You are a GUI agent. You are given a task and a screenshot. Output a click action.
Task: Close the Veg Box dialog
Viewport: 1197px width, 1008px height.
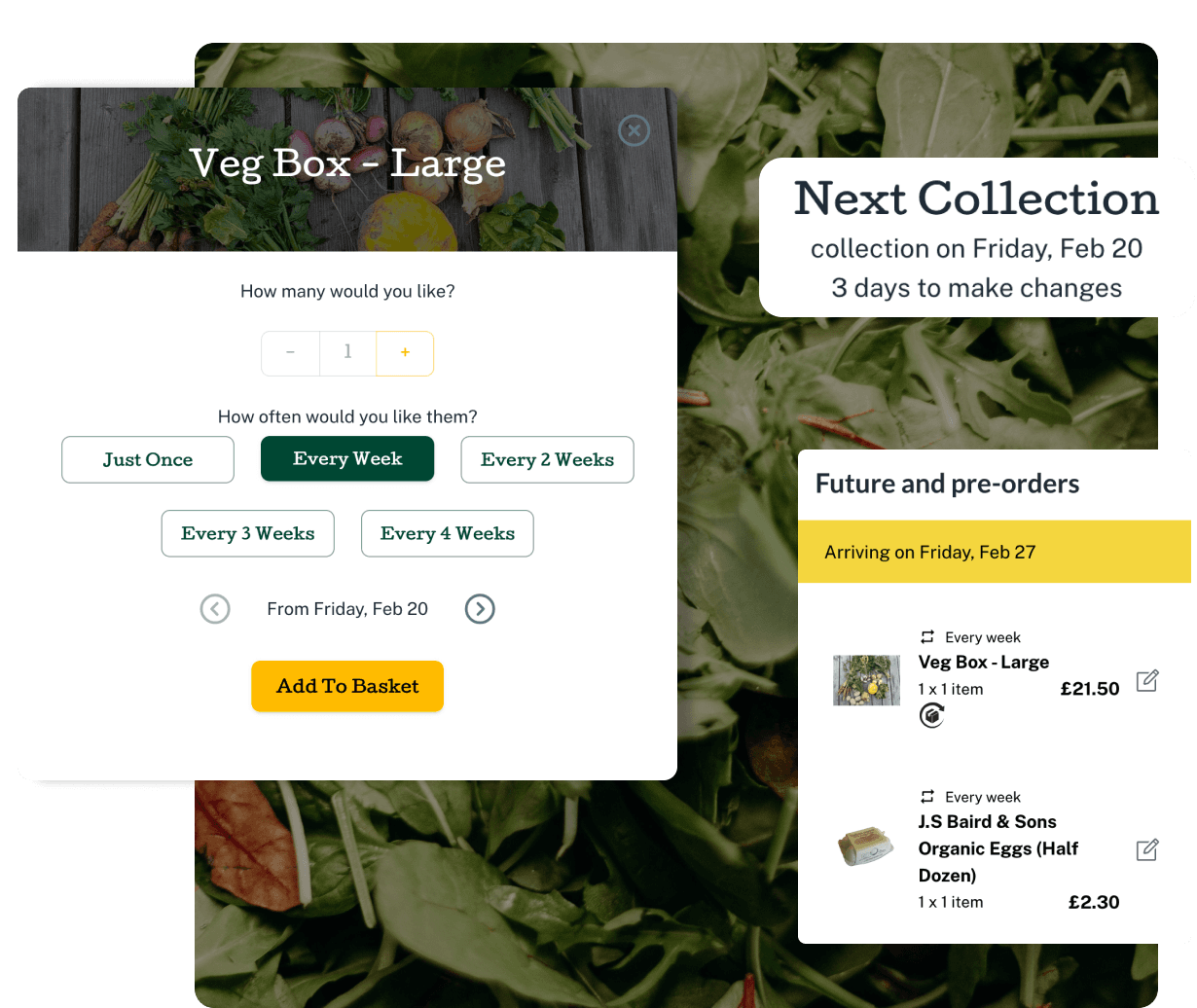(635, 130)
